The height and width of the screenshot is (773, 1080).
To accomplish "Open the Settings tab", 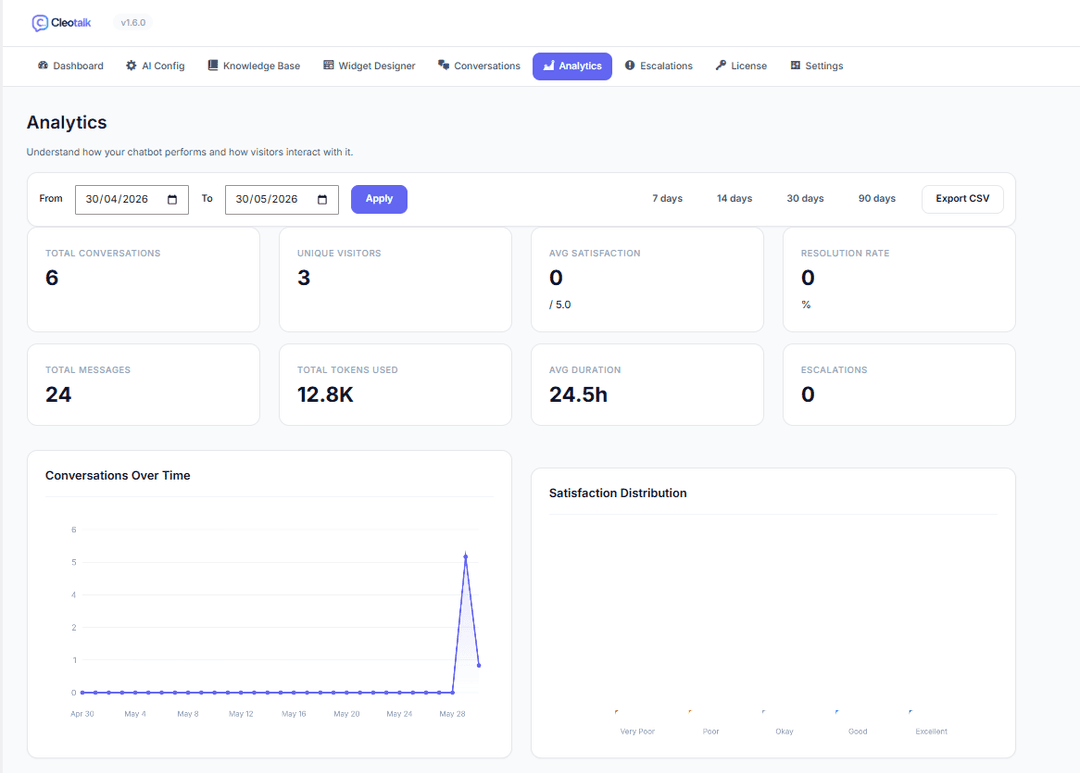I will [x=817, y=66].
